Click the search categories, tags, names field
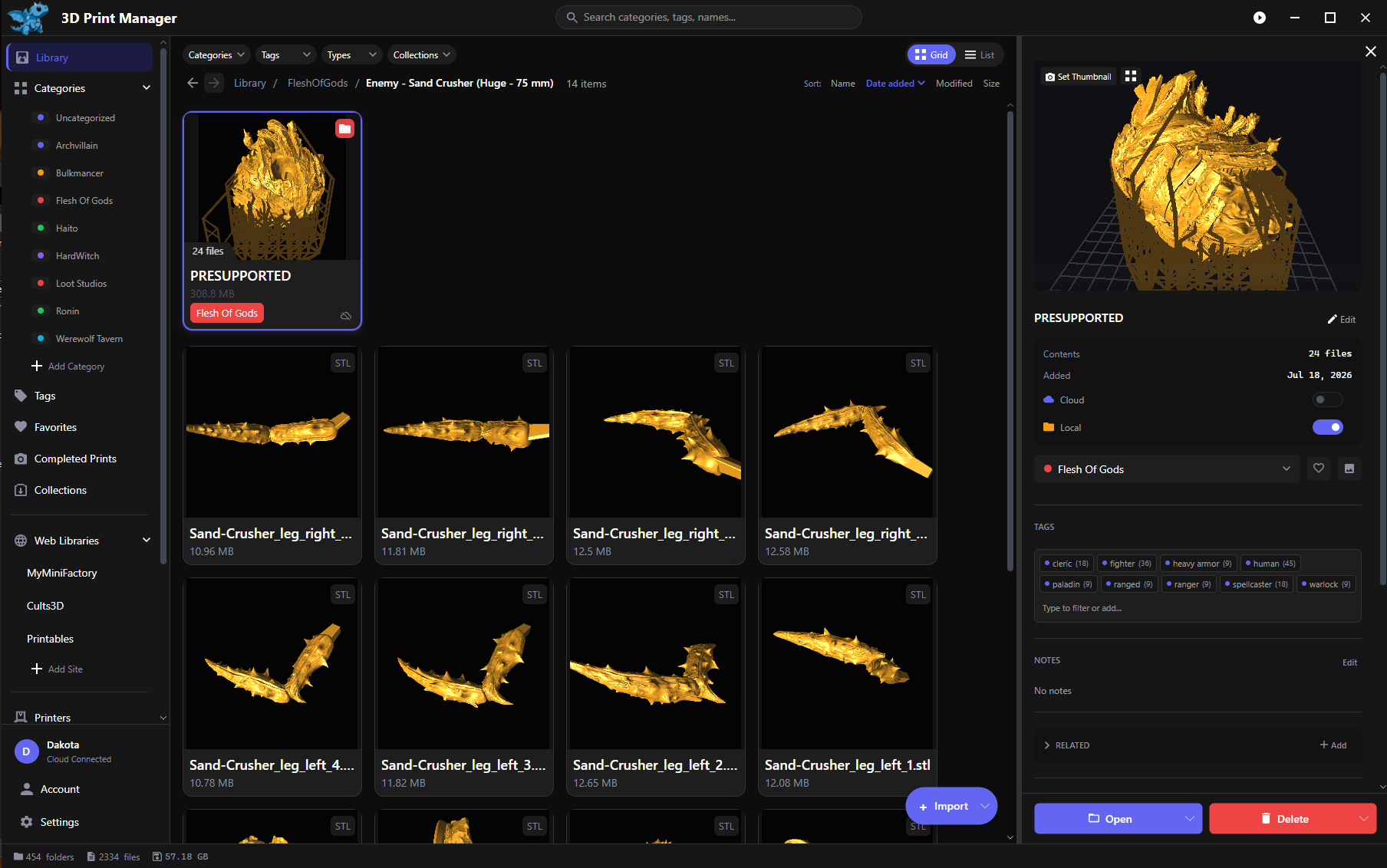The image size is (1387, 868). click(709, 17)
